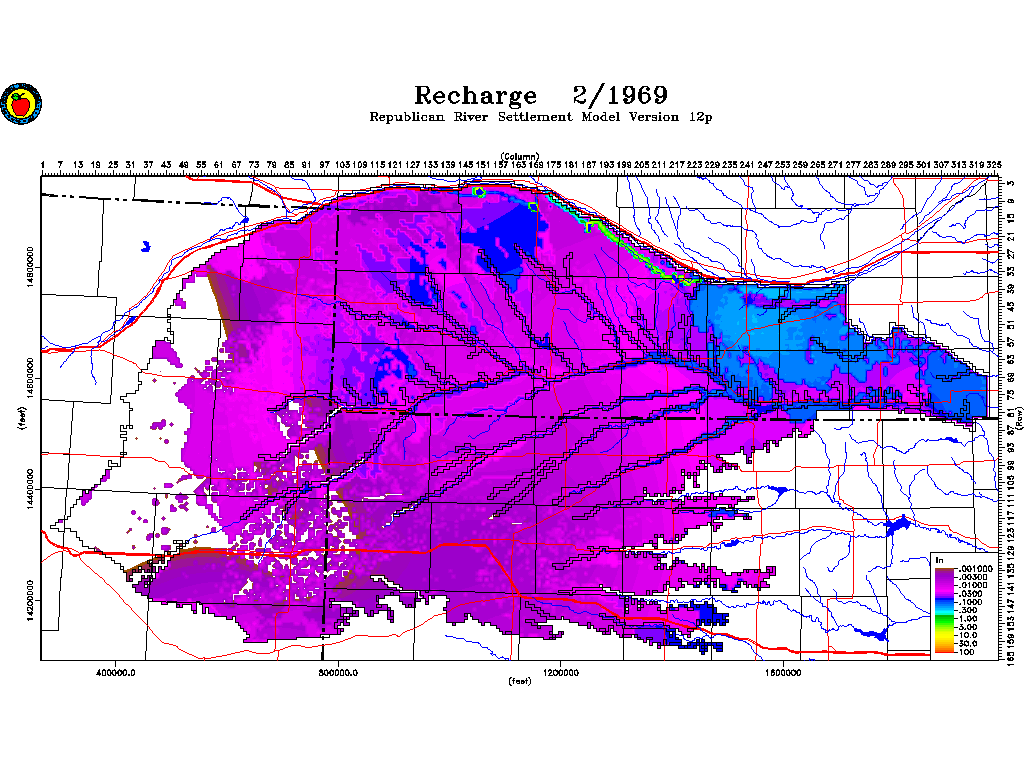
Task: Click the '14600000' y-axis tick label
Action: [31, 378]
